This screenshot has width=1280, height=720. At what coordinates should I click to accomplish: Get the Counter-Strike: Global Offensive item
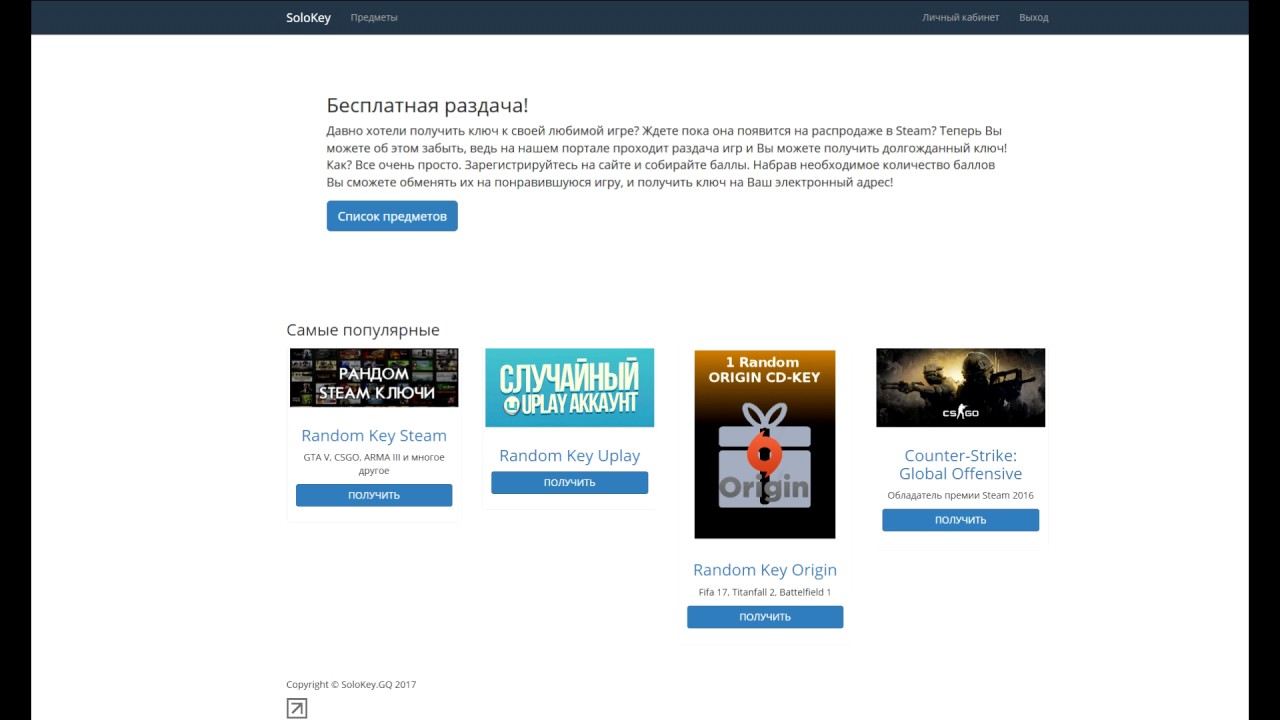tap(960, 520)
